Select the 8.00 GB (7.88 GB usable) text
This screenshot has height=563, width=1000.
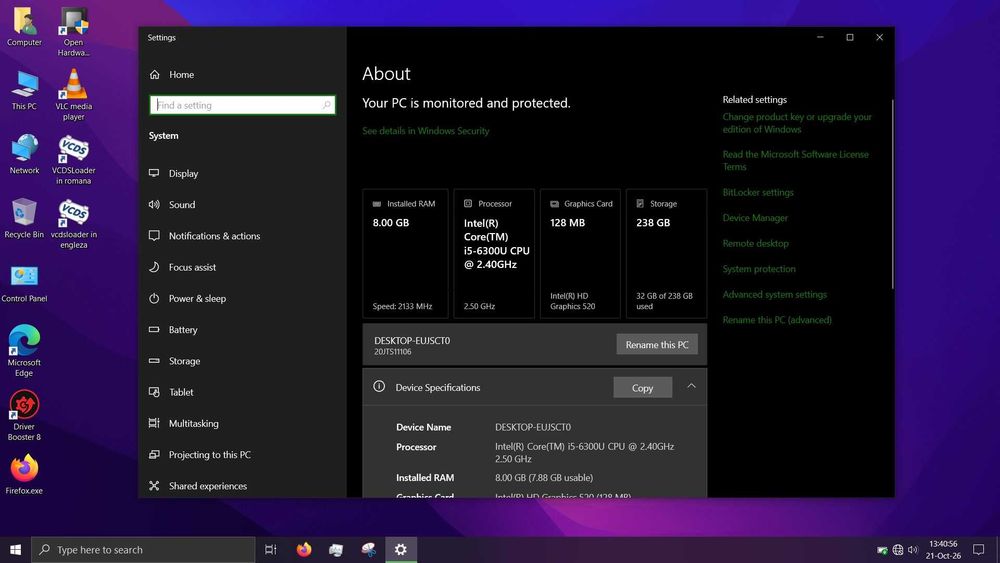(x=544, y=478)
